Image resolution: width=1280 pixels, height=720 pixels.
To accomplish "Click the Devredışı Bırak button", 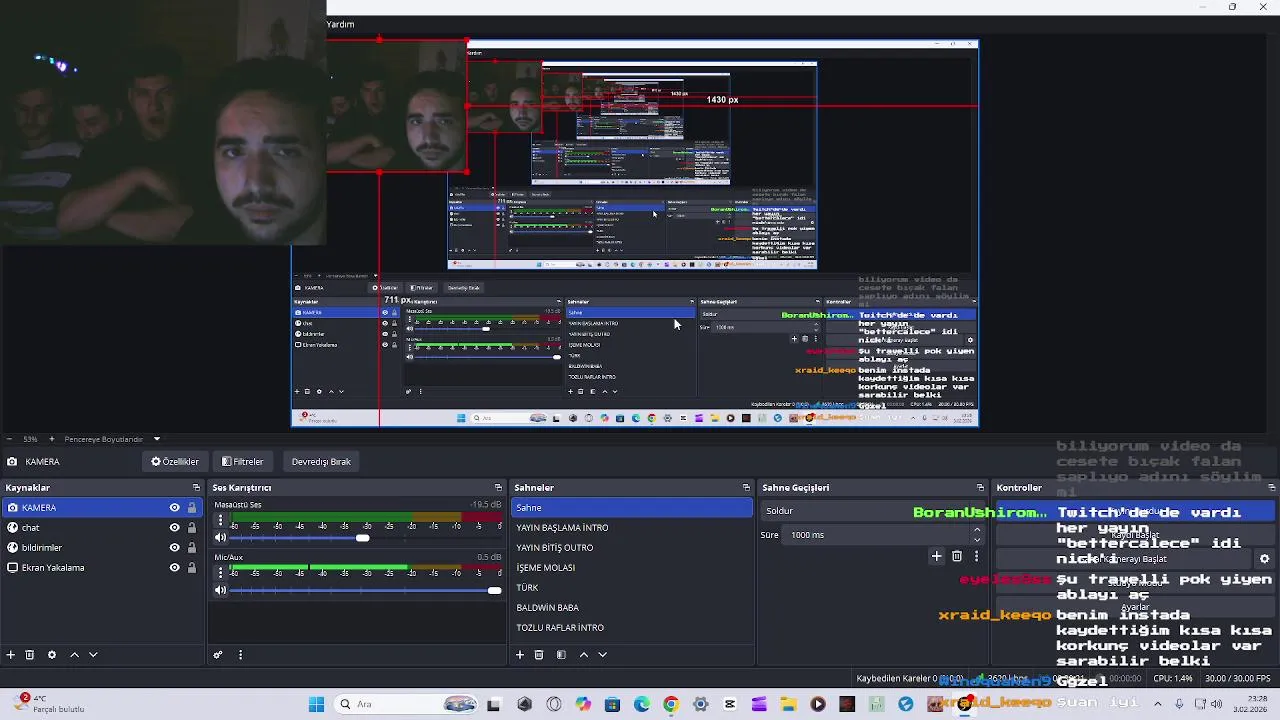I will coord(321,462).
